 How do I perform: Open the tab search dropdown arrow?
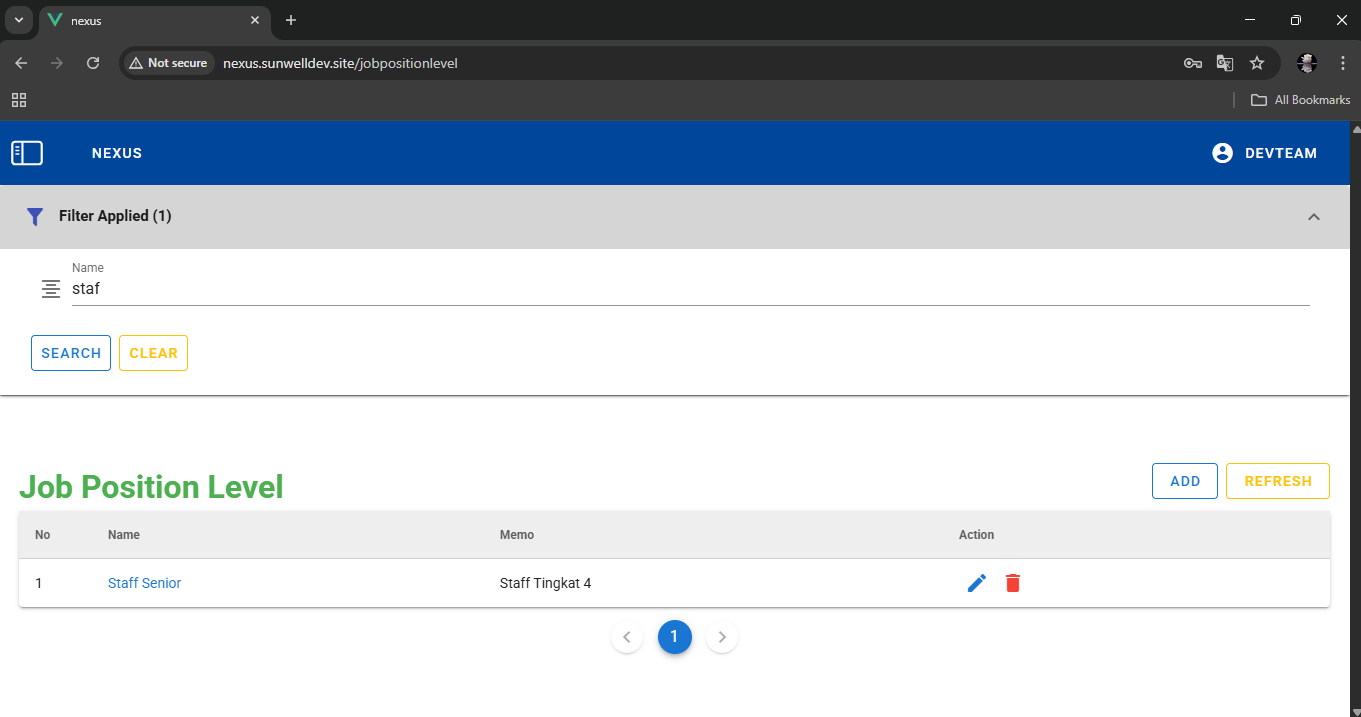tap(18, 20)
